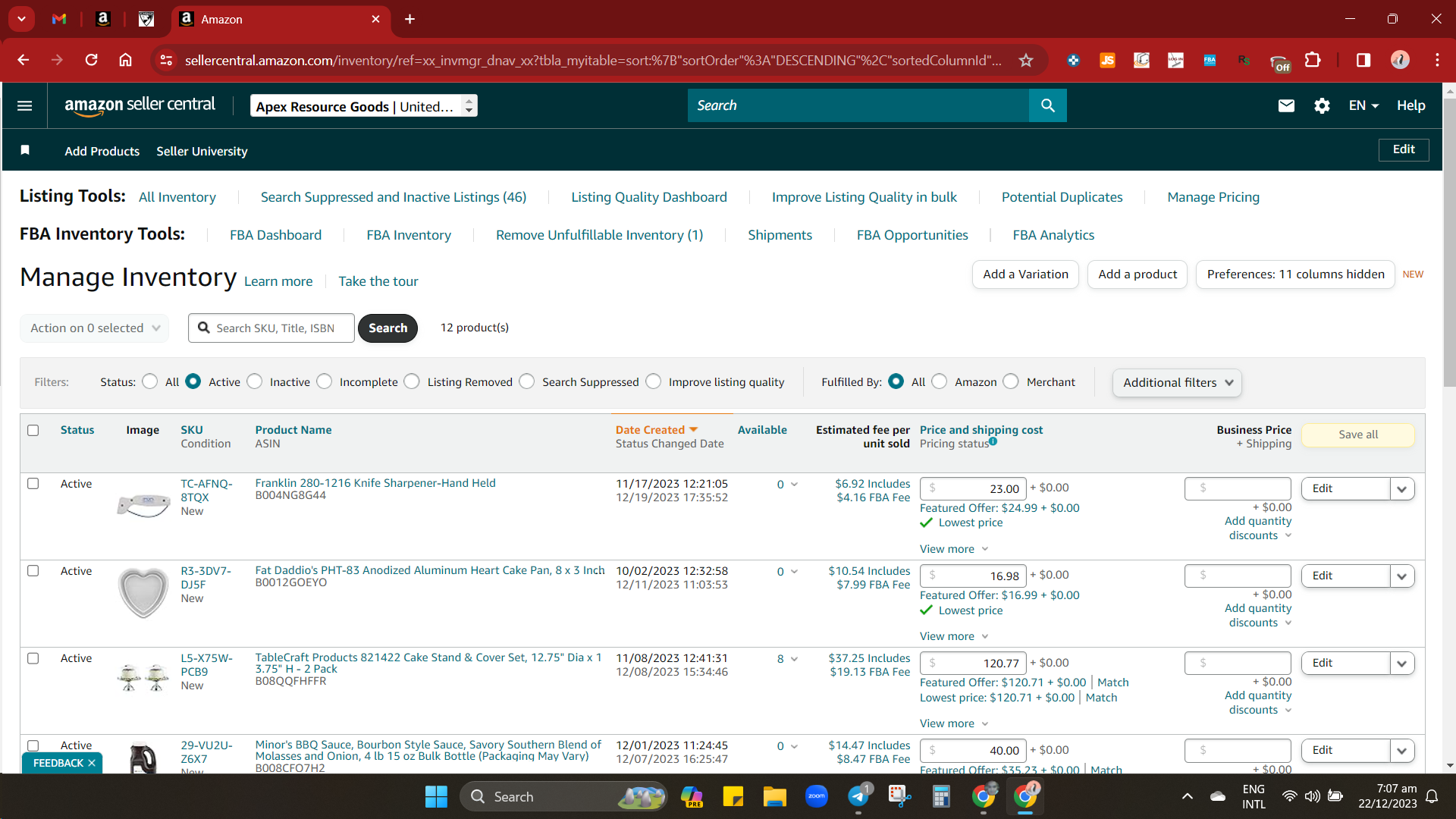Open the messages envelope icon
Image resolution: width=1456 pixels, height=819 pixels.
[x=1286, y=105]
